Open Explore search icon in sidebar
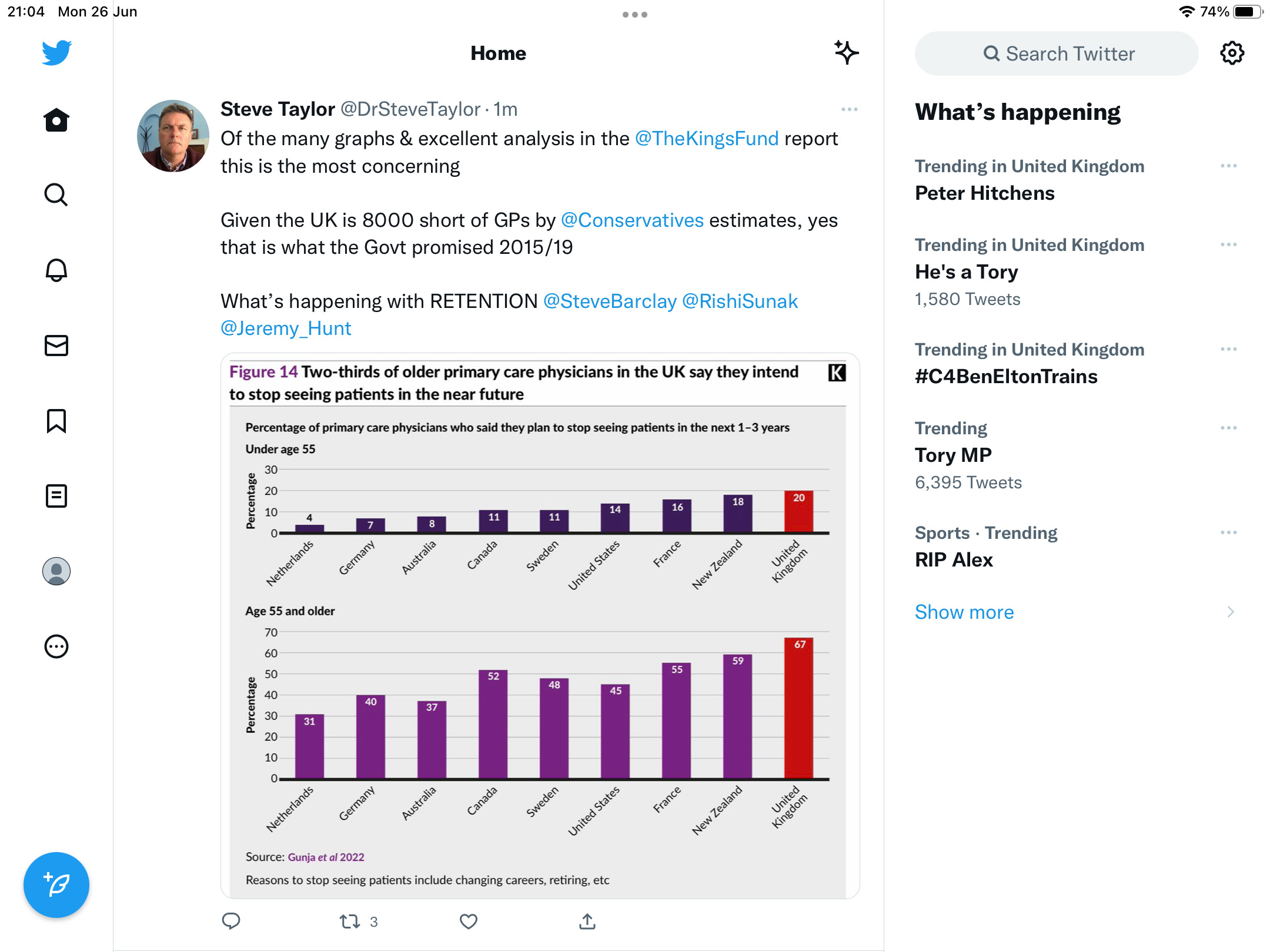This screenshot has height=952, width=1270. coord(56,195)
